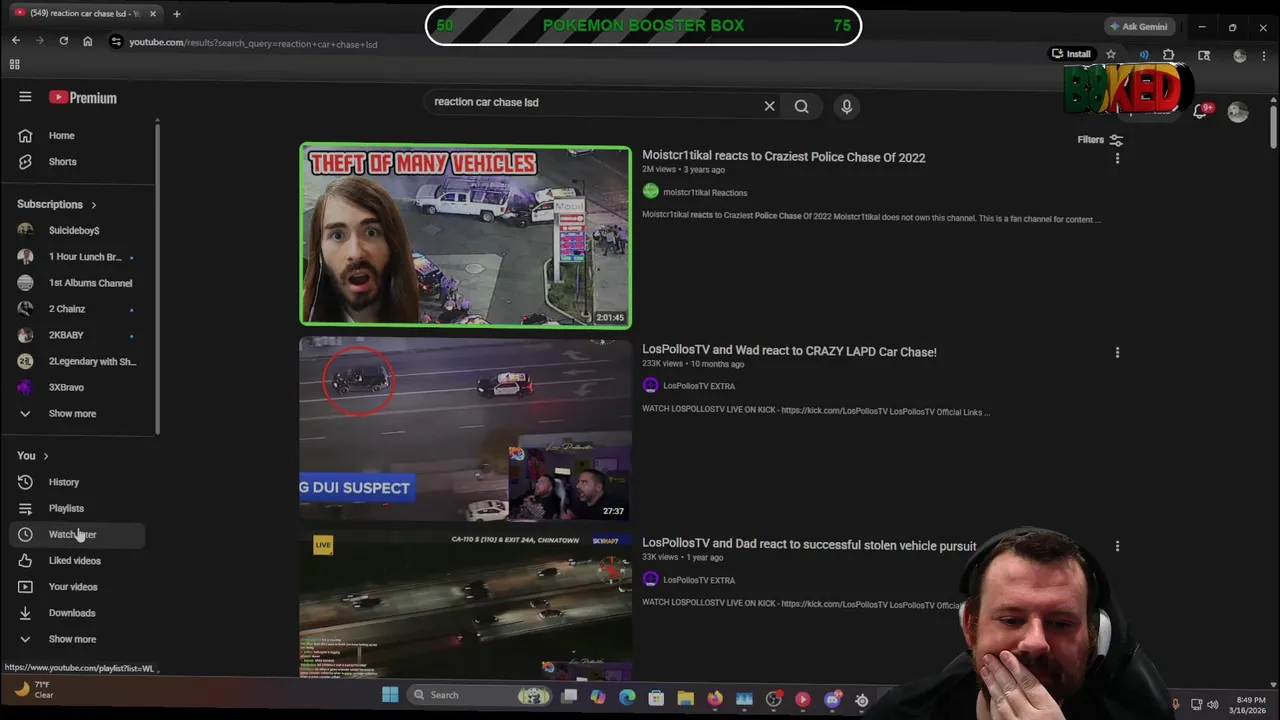1280x720 pixels.
Task: Open options for CRAZY LAPD Car Chase video
Action: coord(1117,352)
